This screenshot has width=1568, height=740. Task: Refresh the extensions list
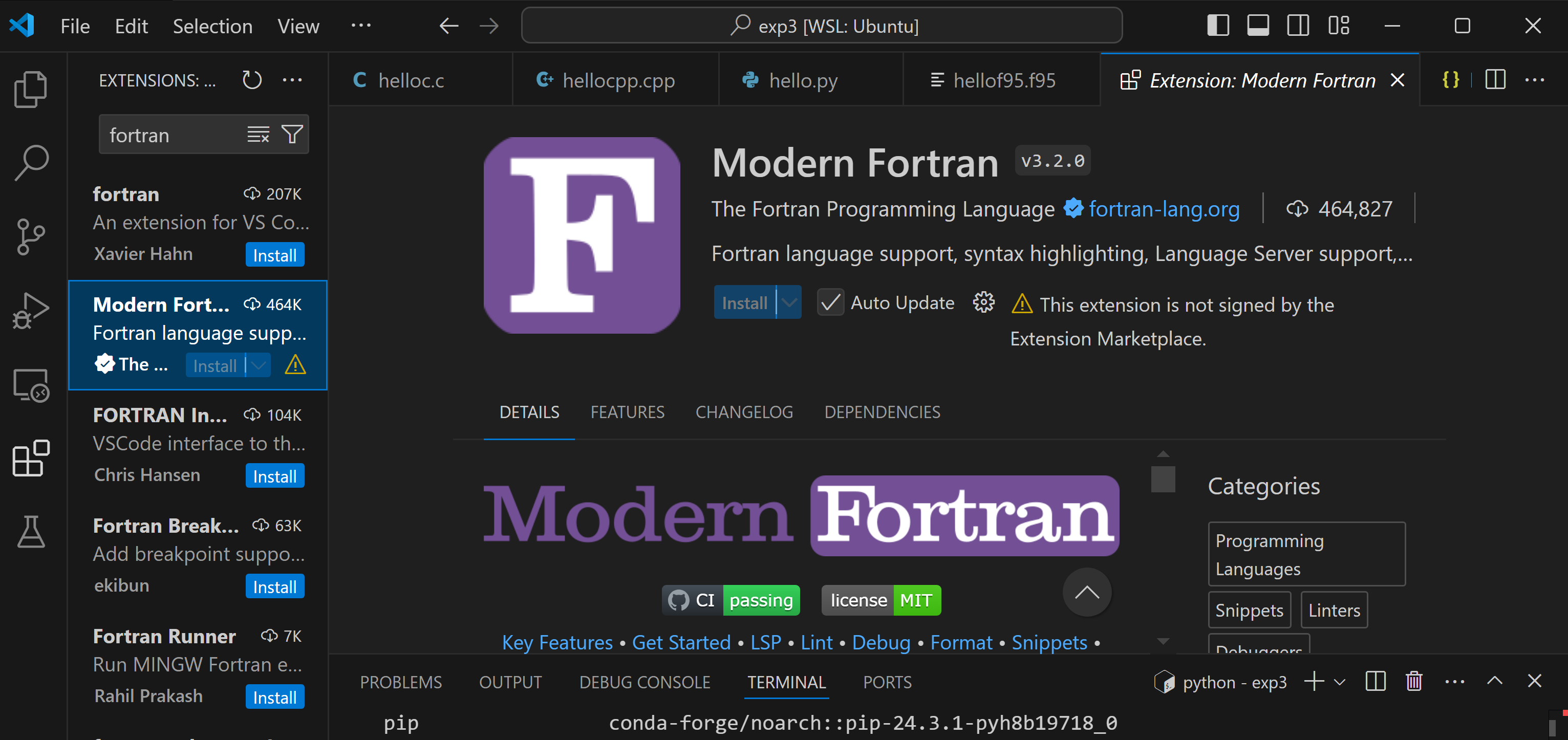(251, 80)
